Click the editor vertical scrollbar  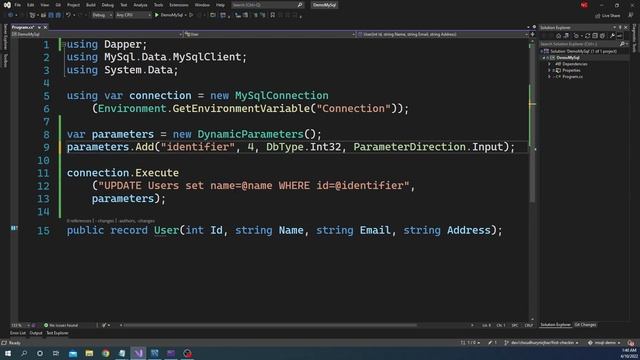[x=532, y=122]
